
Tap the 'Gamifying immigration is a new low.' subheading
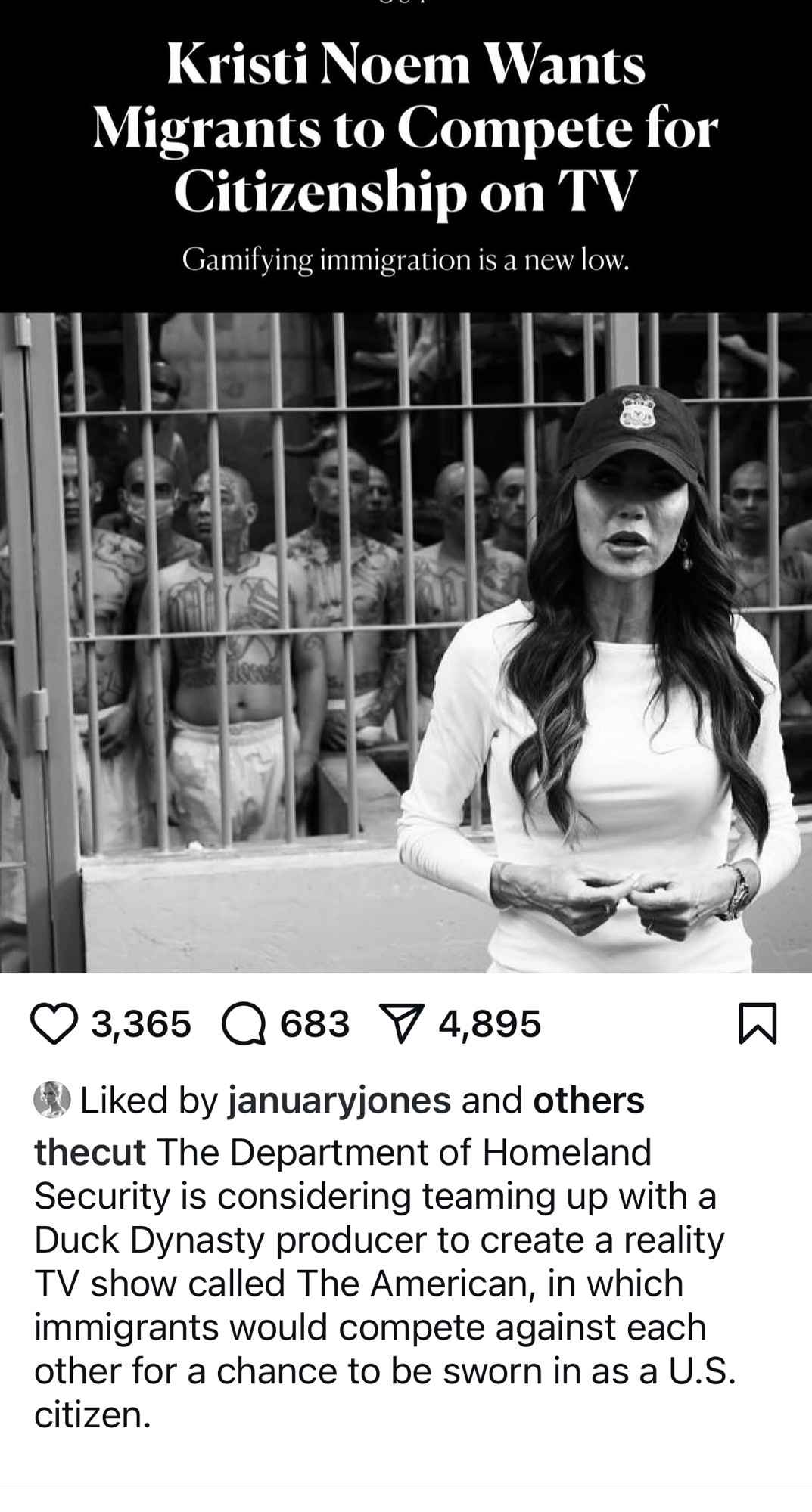(406, 261)
